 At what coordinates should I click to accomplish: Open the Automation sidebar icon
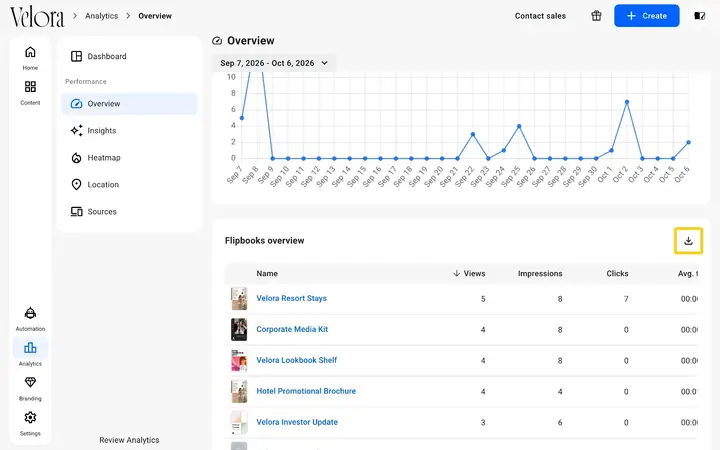click(x=30, y=313)
